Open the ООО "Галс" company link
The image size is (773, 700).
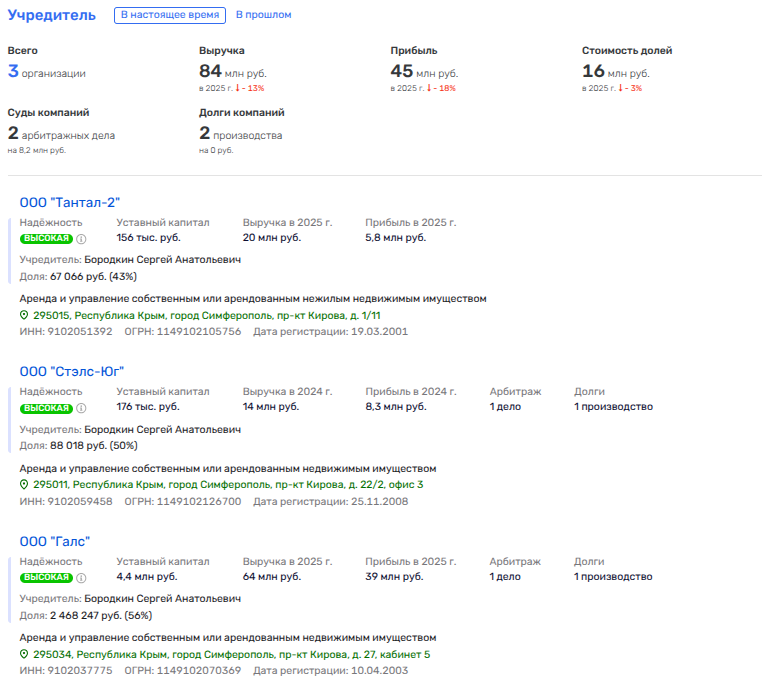[56, 541]
